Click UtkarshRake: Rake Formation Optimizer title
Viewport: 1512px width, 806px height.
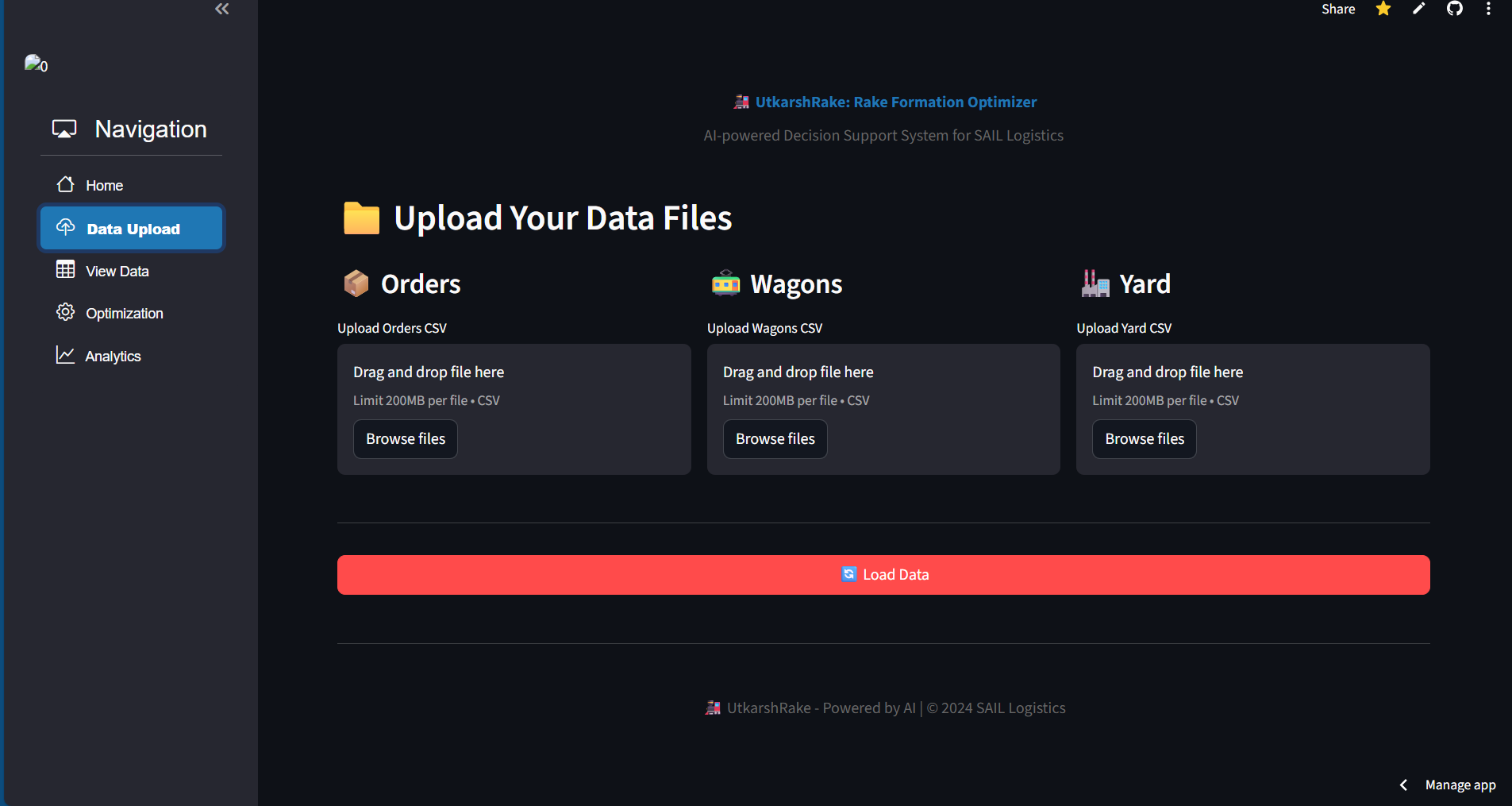896,102
